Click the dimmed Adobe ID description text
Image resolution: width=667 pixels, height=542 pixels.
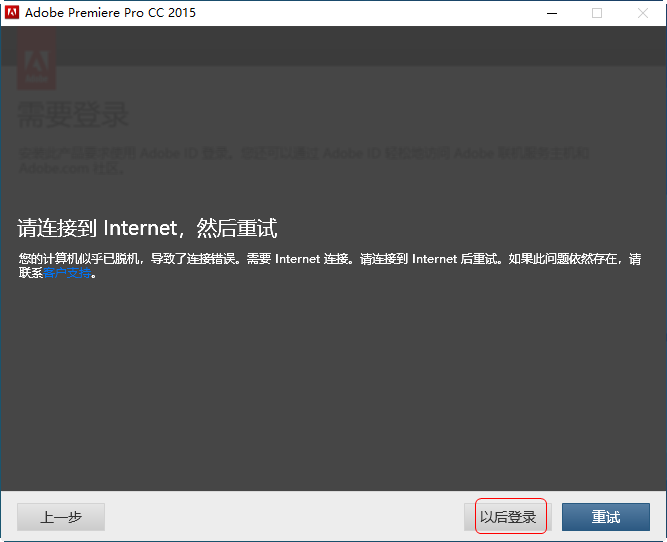(300, 154)
